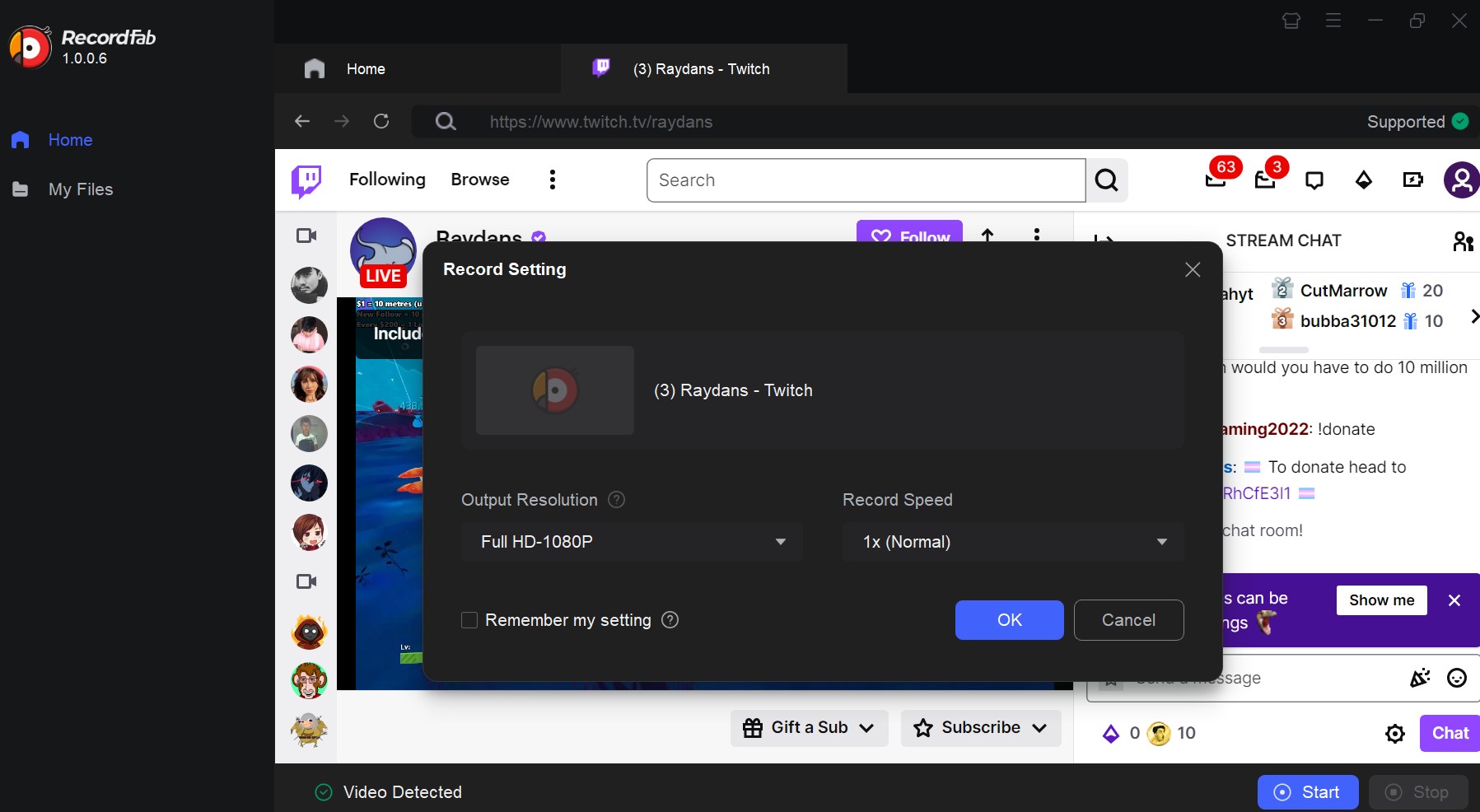Click the Video Detected status indicator
Viewport: 1480px width, 812px height.
pyautogui.click(x=389, y=792)
